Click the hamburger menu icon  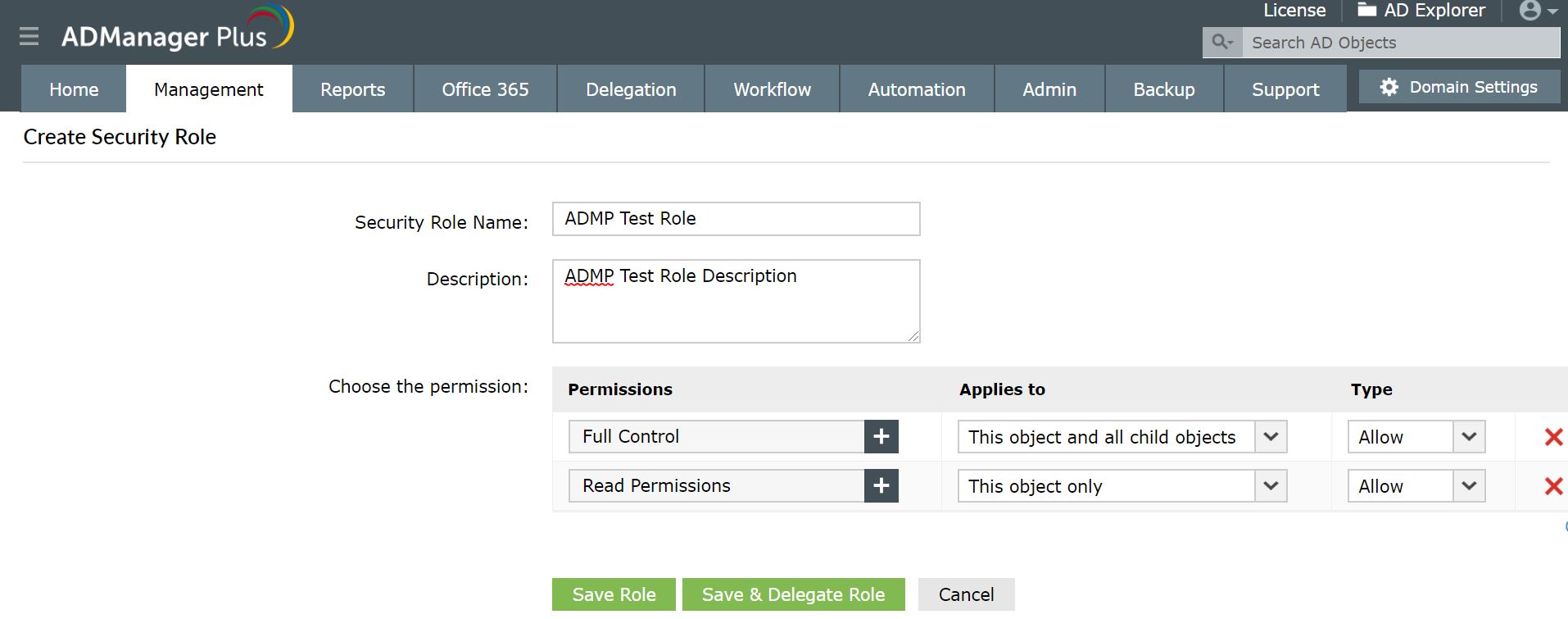(x=29, y=36)
